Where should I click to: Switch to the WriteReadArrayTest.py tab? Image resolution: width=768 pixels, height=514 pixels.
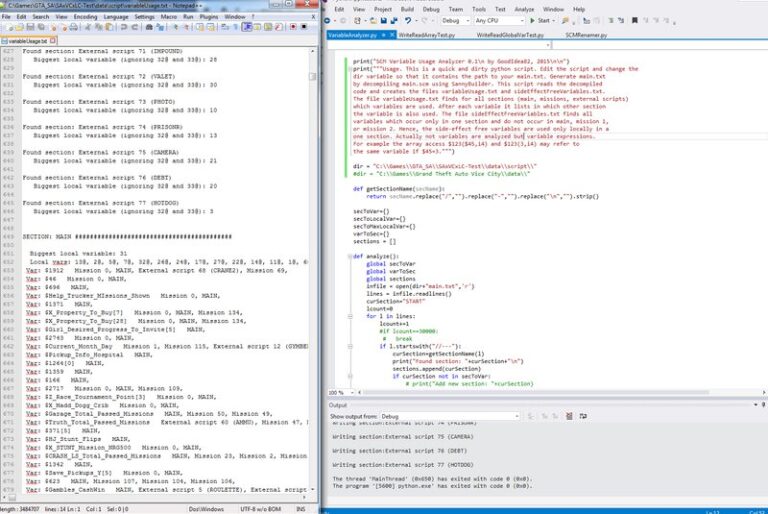[x=427, y=34]
